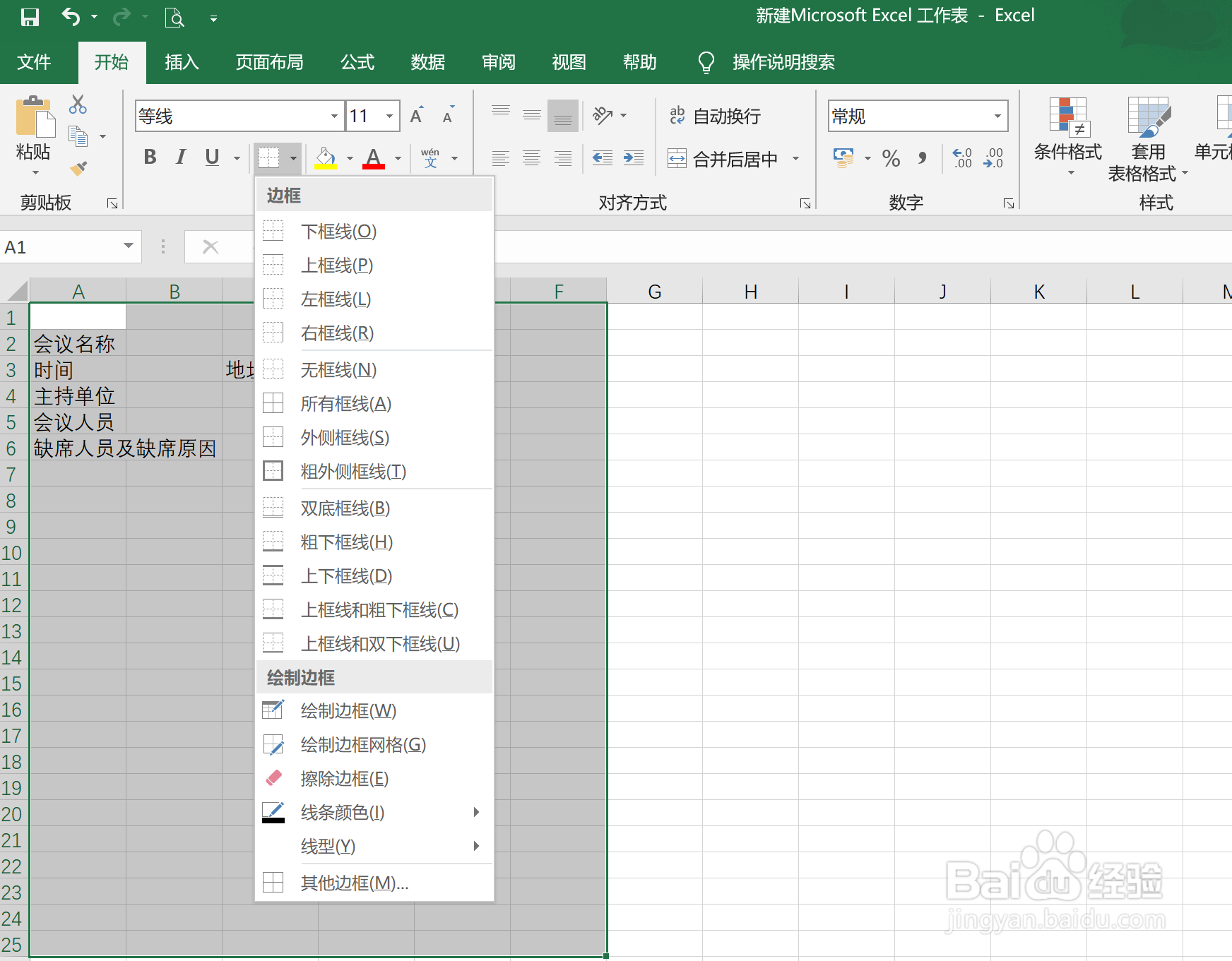Apply underline formatting

click(211, 157)
